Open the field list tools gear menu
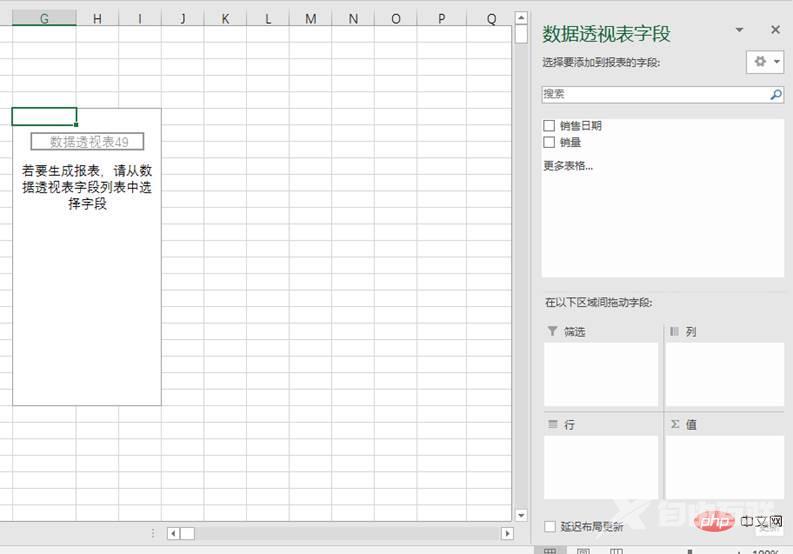This screenshot has width=793, height=554. [765, 62]
